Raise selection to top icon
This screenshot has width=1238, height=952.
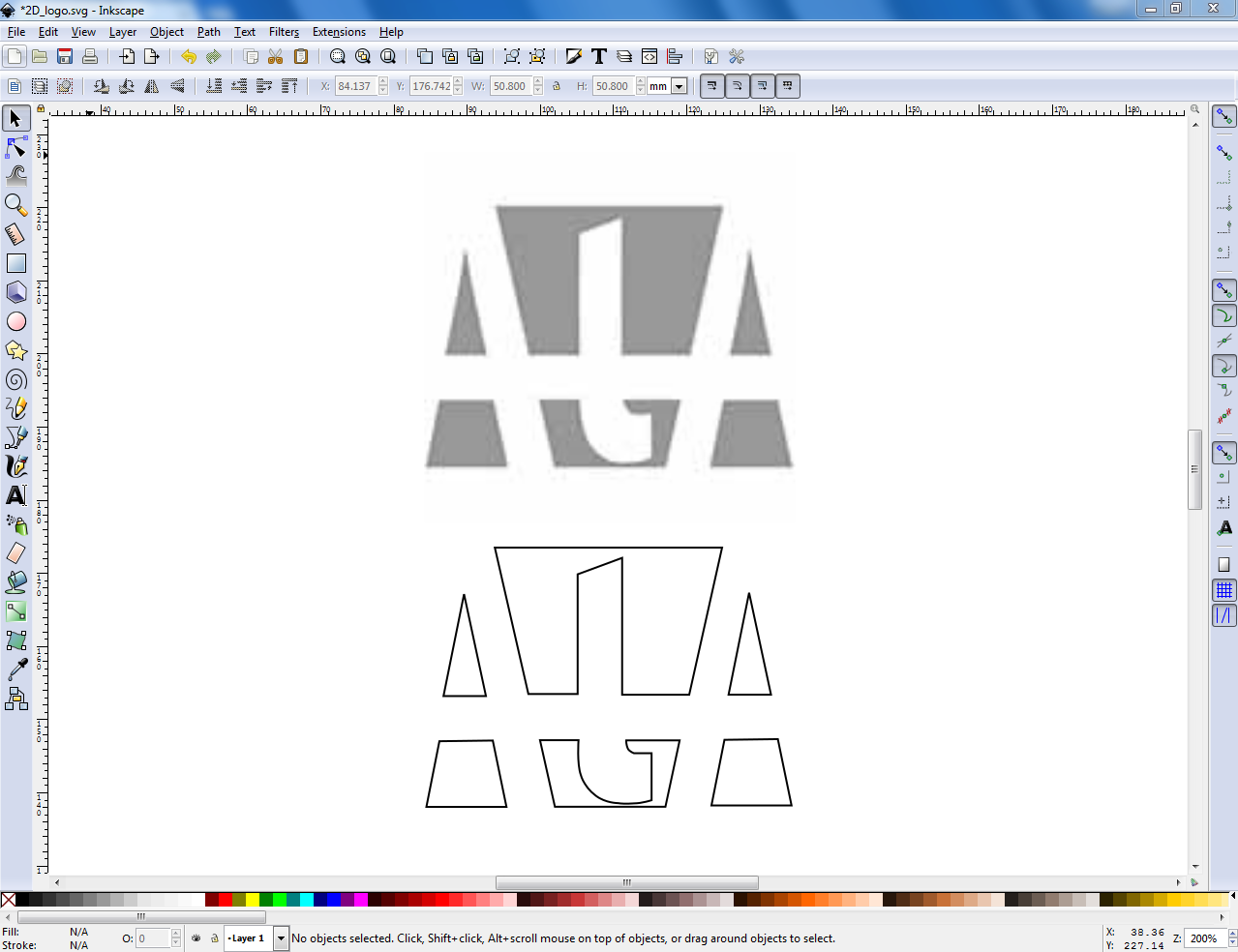point(289,86)
